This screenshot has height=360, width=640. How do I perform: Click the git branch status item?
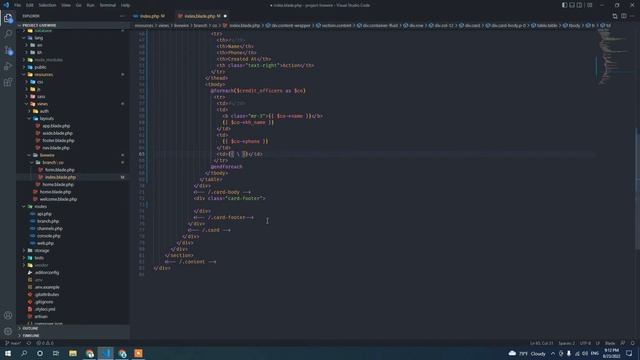pos(13,343)
